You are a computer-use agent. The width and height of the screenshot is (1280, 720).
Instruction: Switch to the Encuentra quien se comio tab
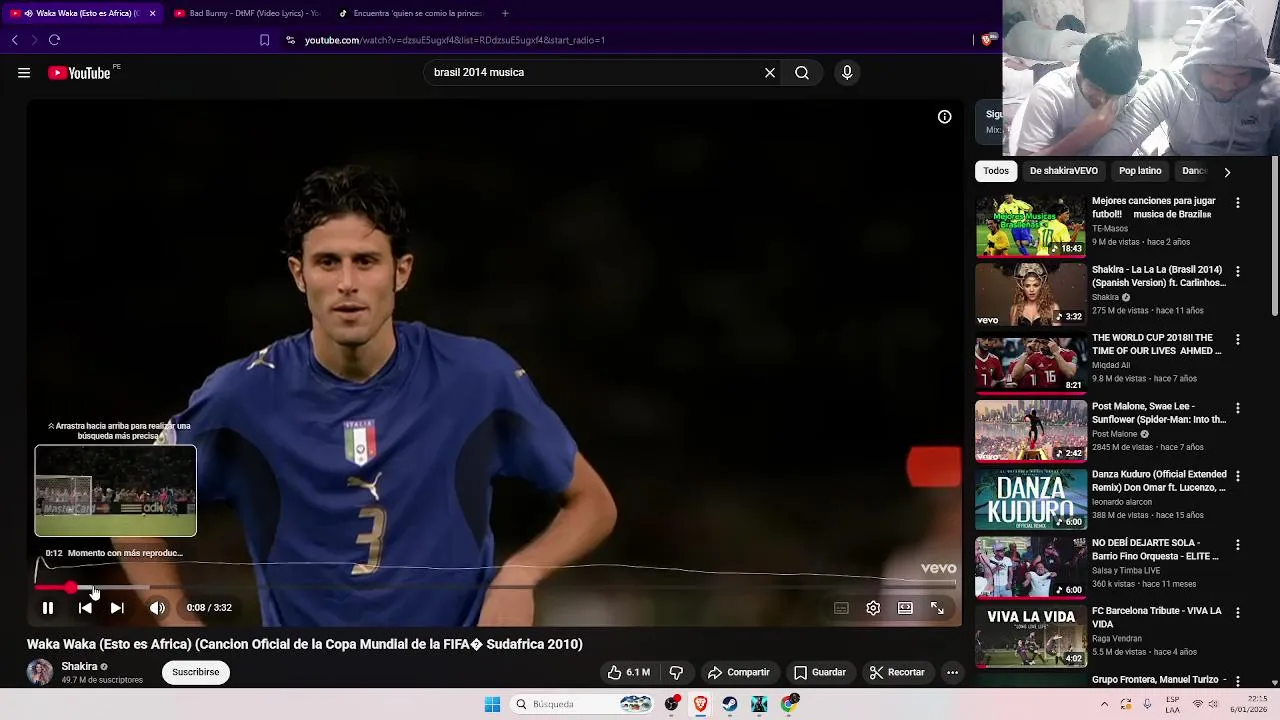(412, 13)
